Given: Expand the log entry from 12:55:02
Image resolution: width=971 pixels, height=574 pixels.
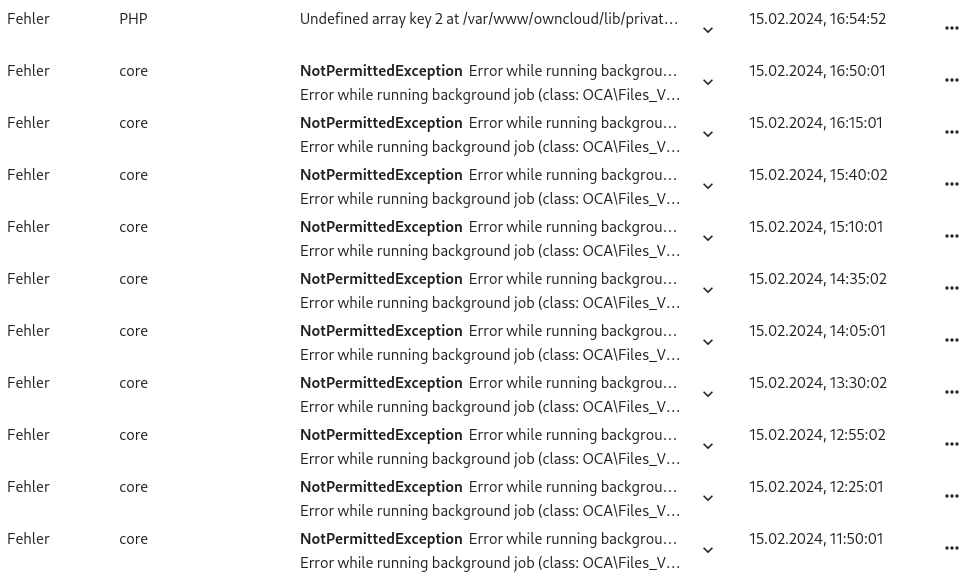Looking at the screenshot, I should (x=708, y=446).
